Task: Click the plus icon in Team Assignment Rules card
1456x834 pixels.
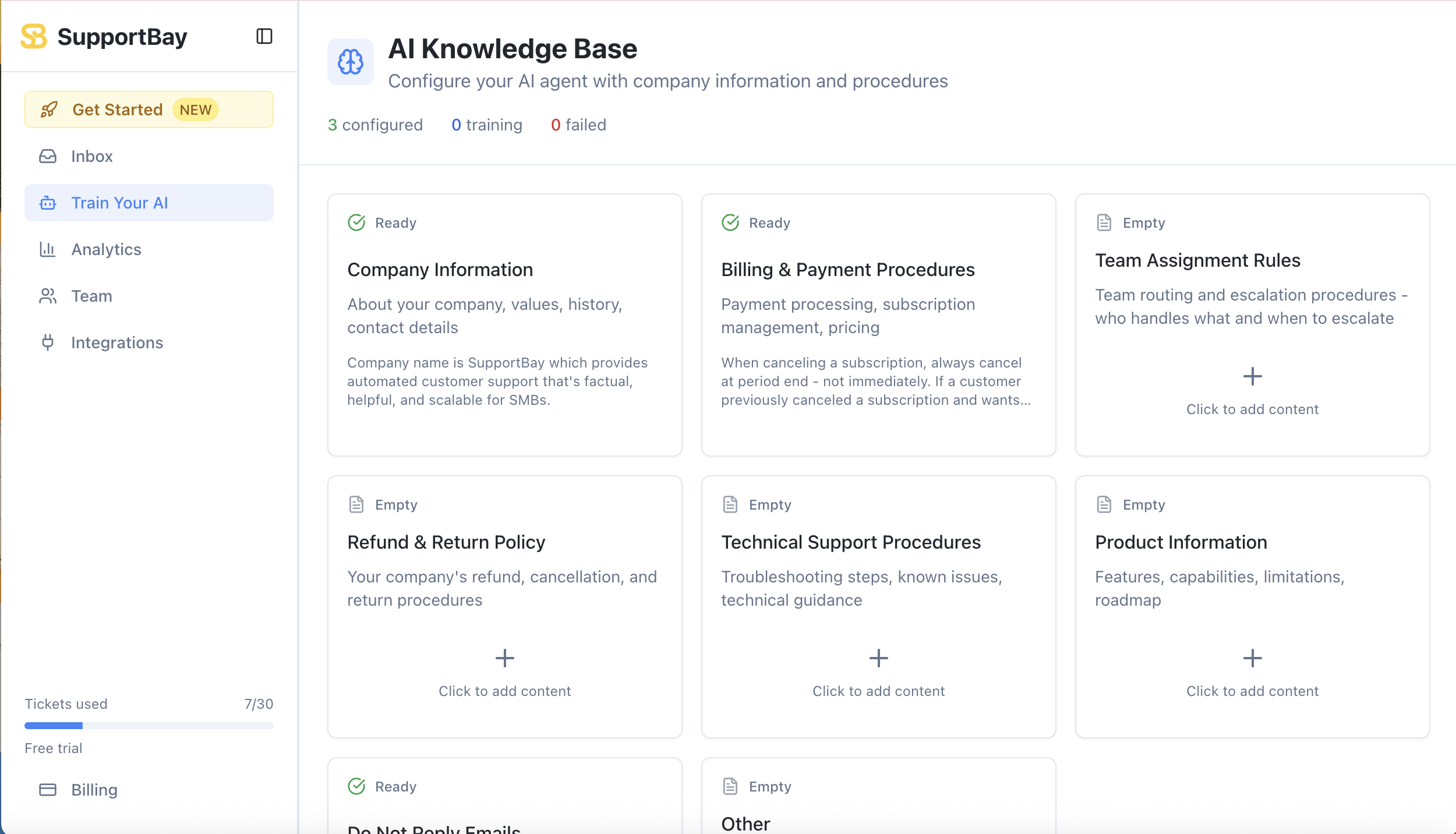Action: (x=1253, y=376)
